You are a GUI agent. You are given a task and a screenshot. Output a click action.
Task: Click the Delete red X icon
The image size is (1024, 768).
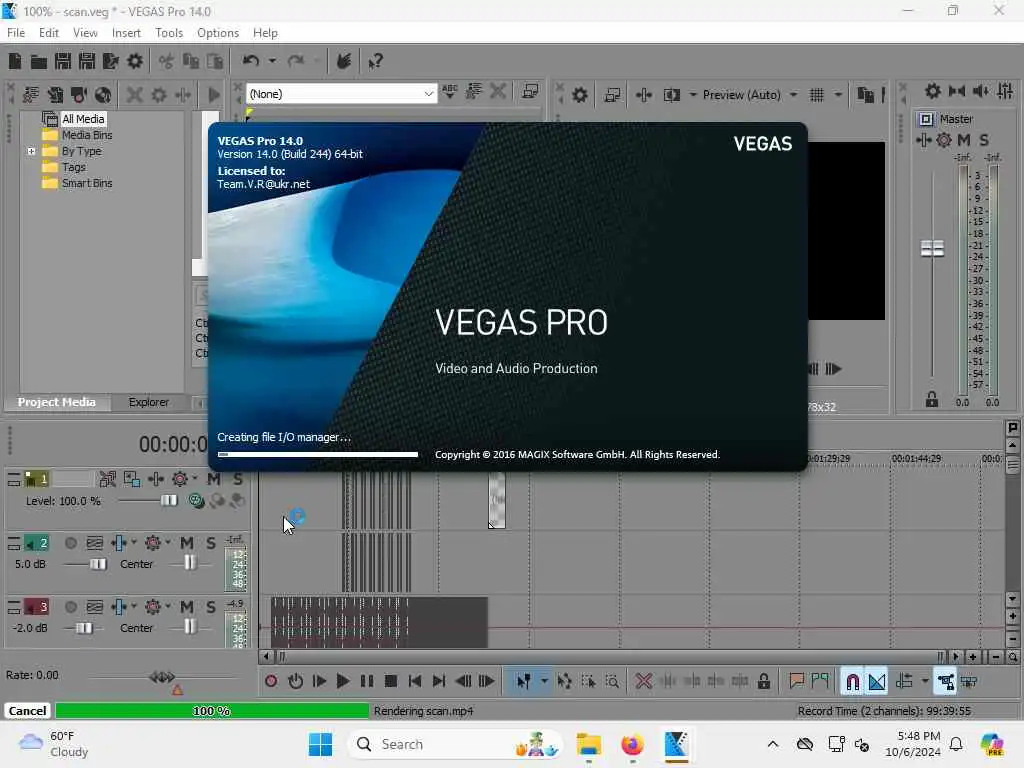tap(643, 682)
